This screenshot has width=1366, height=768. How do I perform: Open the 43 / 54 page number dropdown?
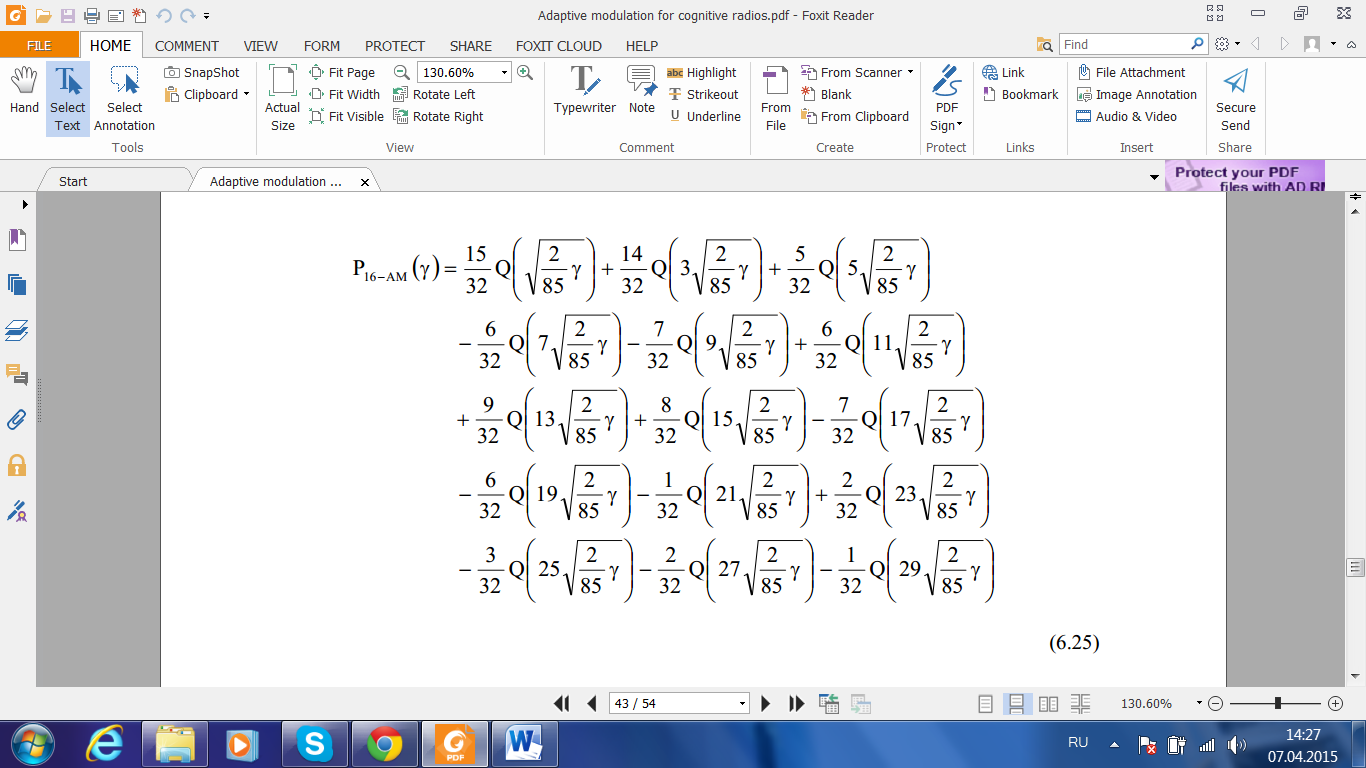click(x=742, y=704)
